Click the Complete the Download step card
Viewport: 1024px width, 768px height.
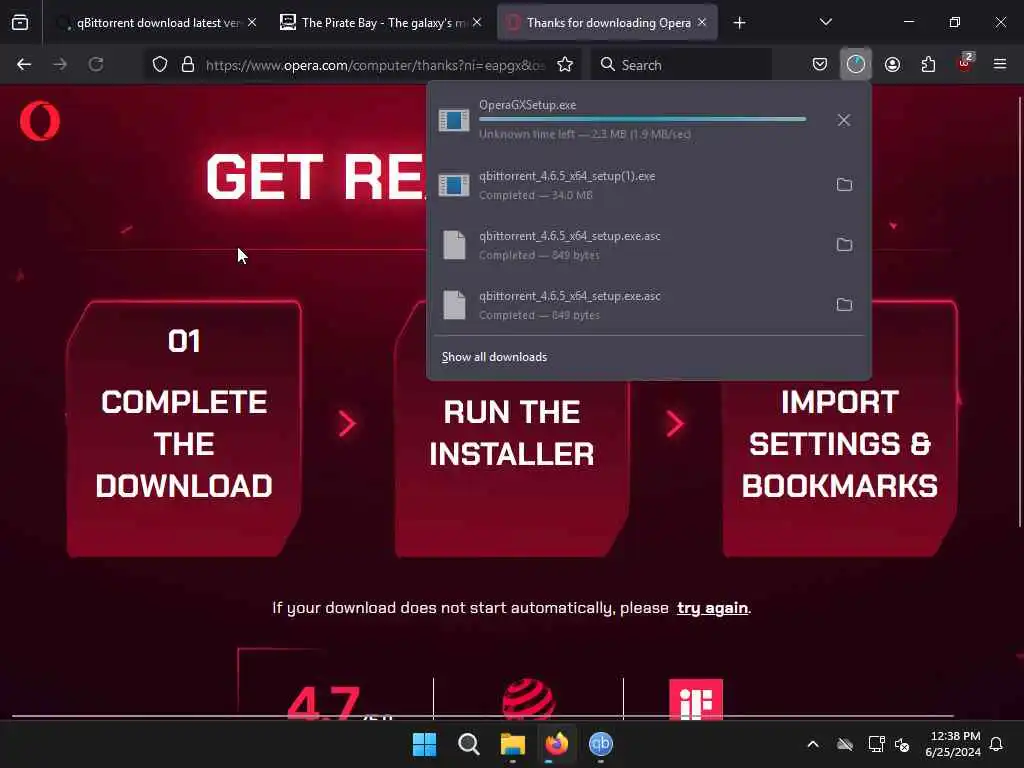184,429
